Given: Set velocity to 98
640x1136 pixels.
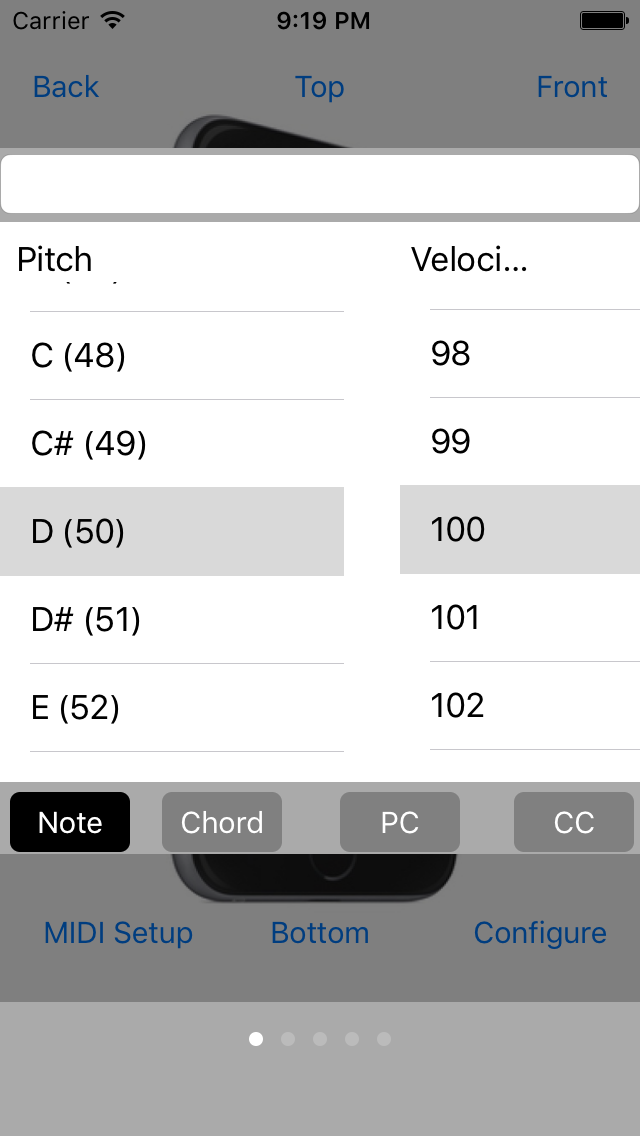Looking at the screenshot, I should click(520, 353).
